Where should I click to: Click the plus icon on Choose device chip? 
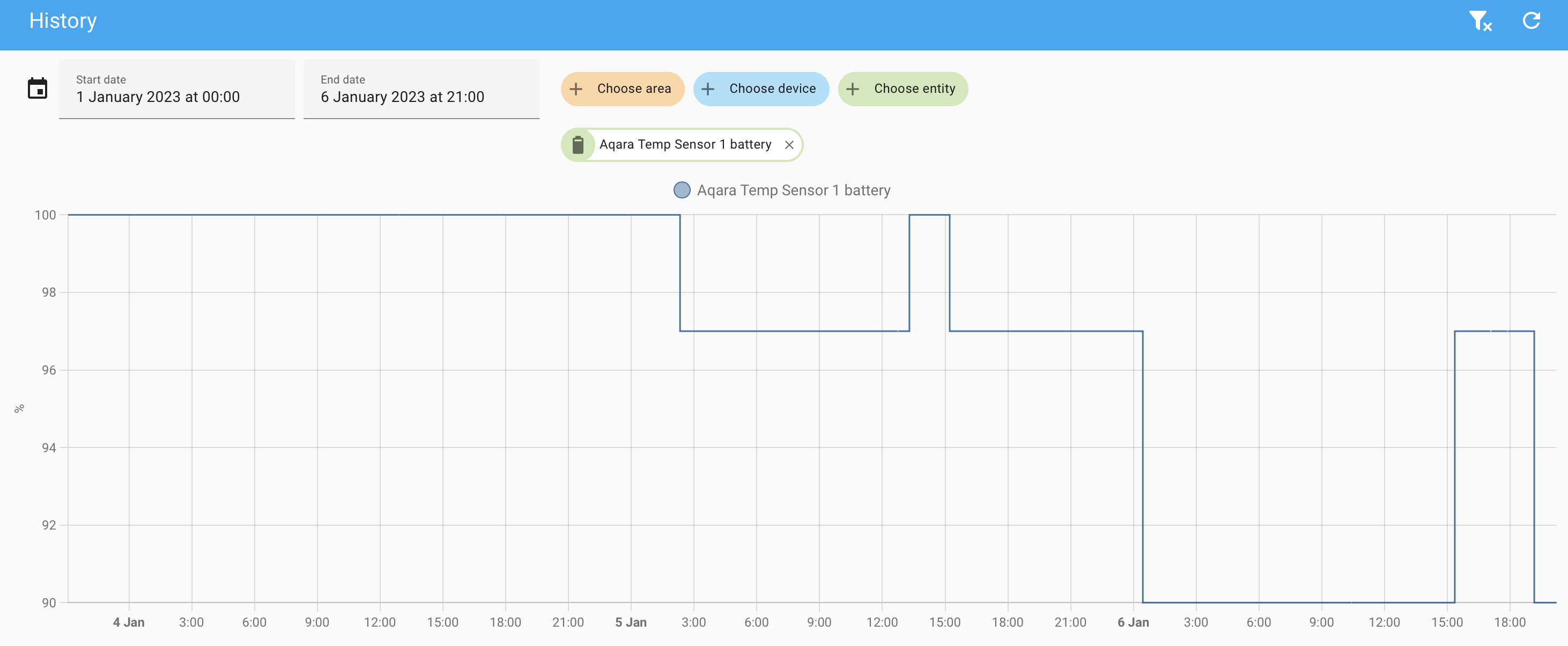click(708, 89)
